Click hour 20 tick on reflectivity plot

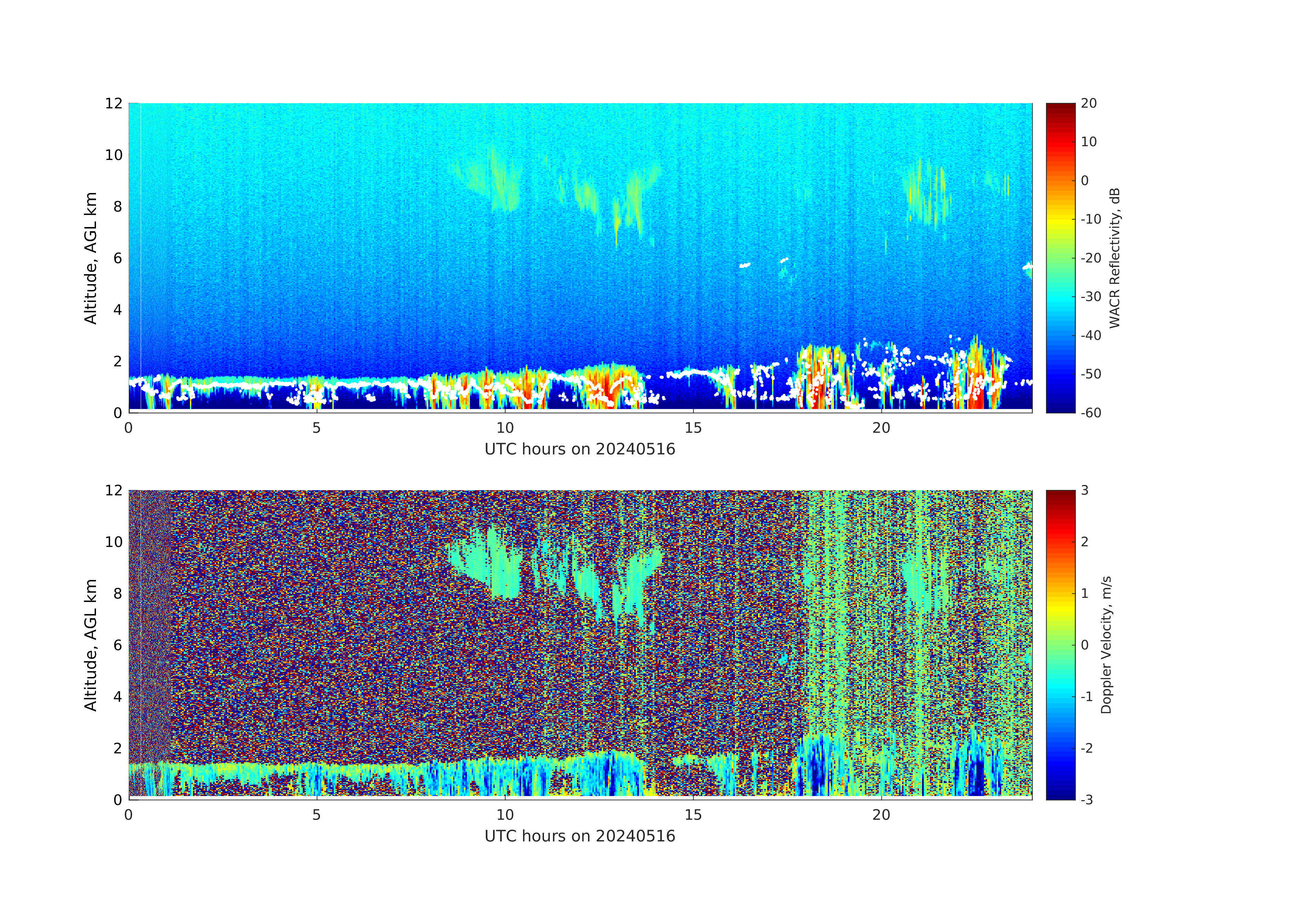click(881, 428)
